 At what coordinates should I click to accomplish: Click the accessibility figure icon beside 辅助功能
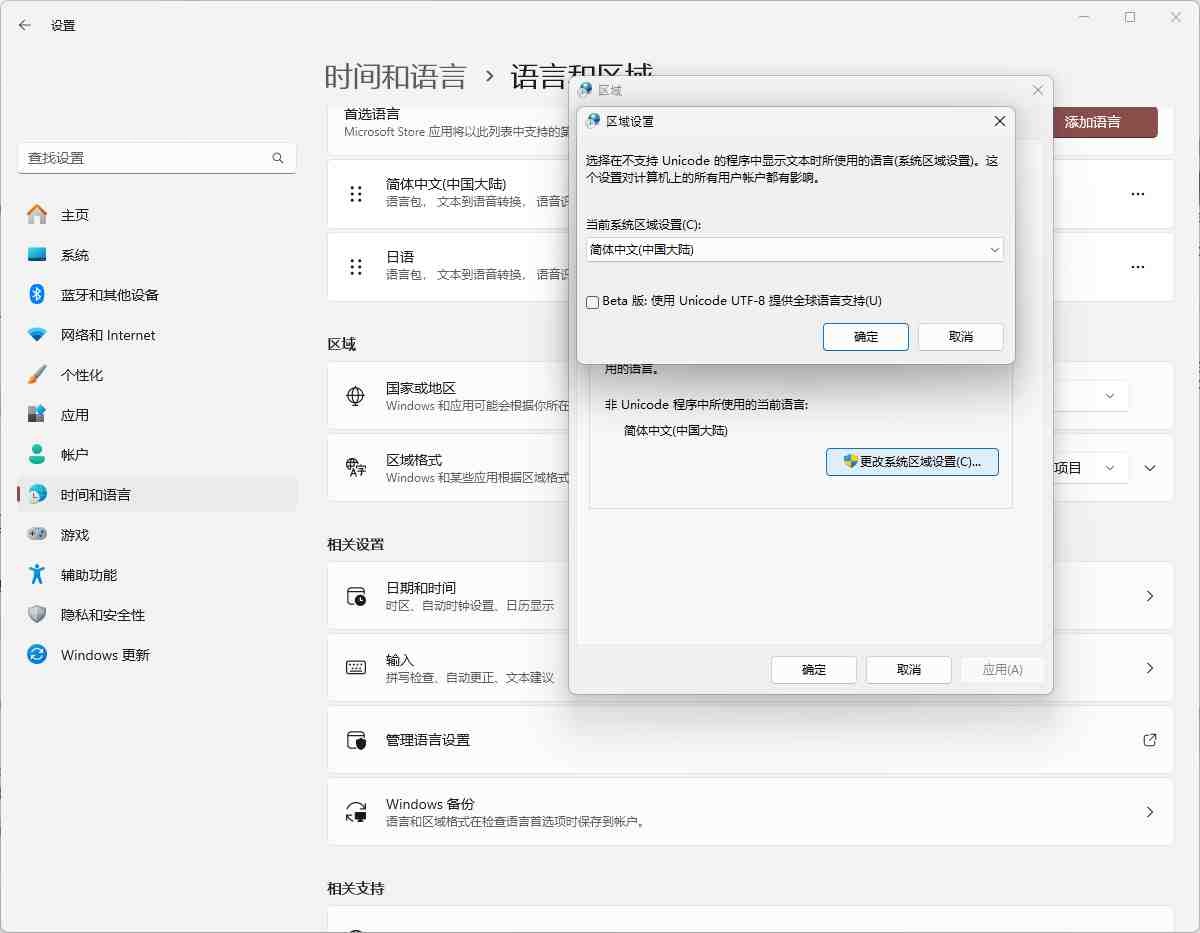point(37,575)
